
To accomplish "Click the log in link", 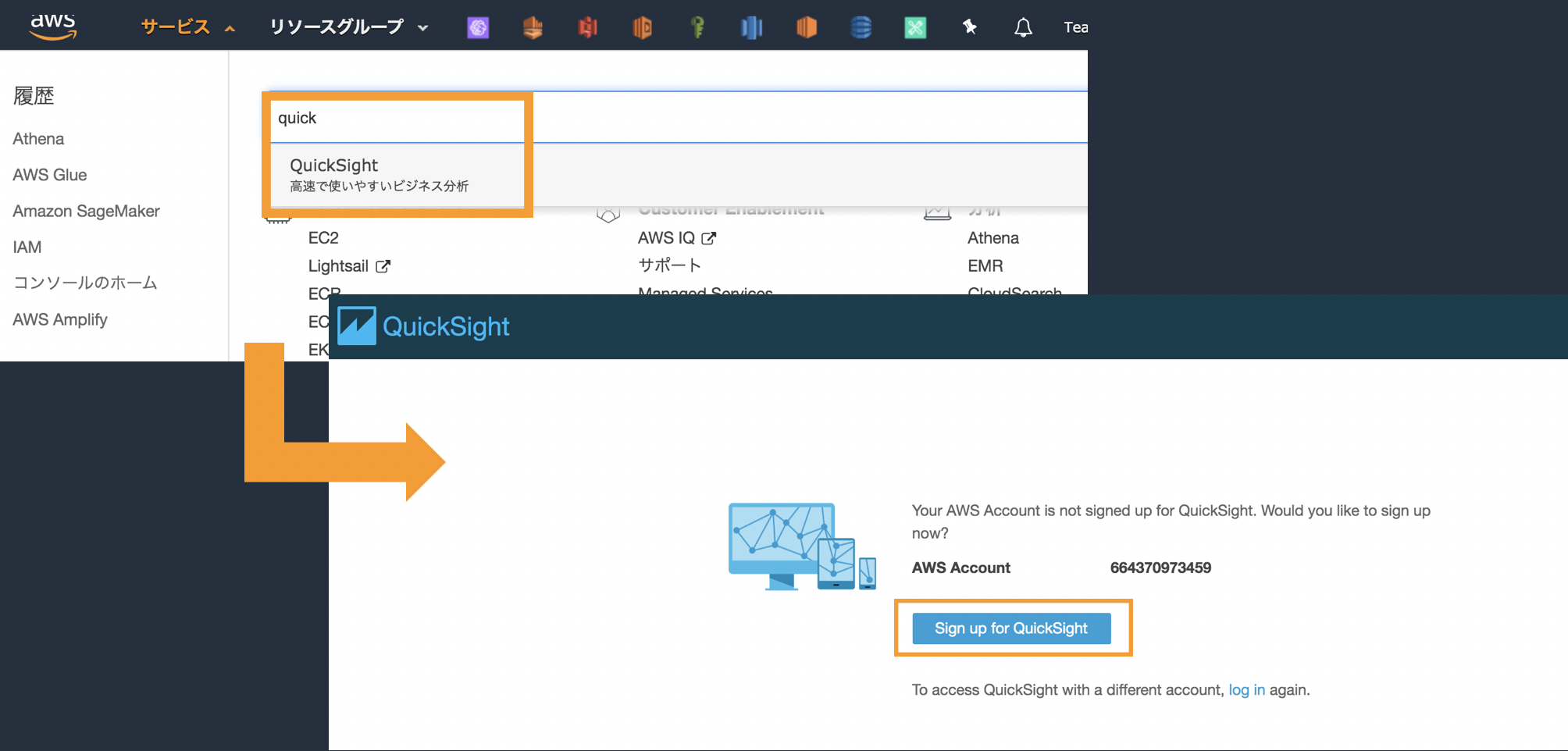I will pos(1246,690).
